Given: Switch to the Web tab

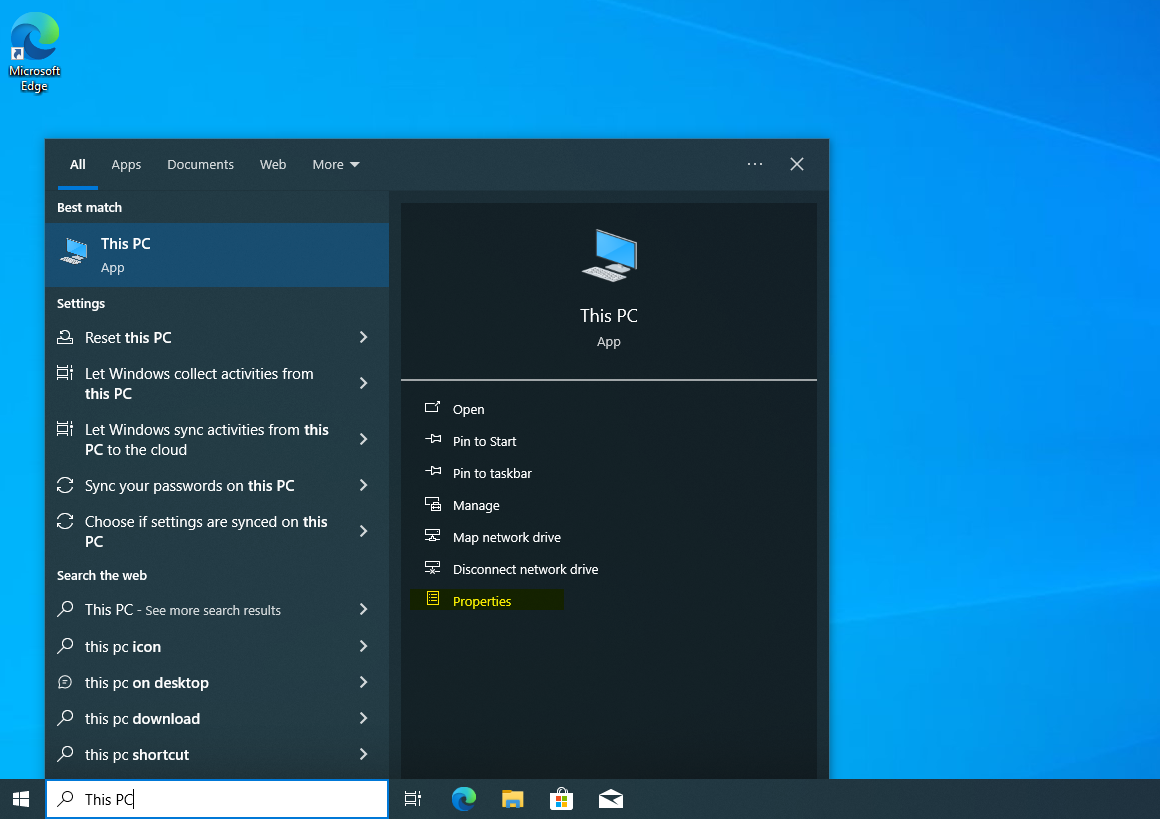Looking at the screenshot, I should (x=273, y=164).
